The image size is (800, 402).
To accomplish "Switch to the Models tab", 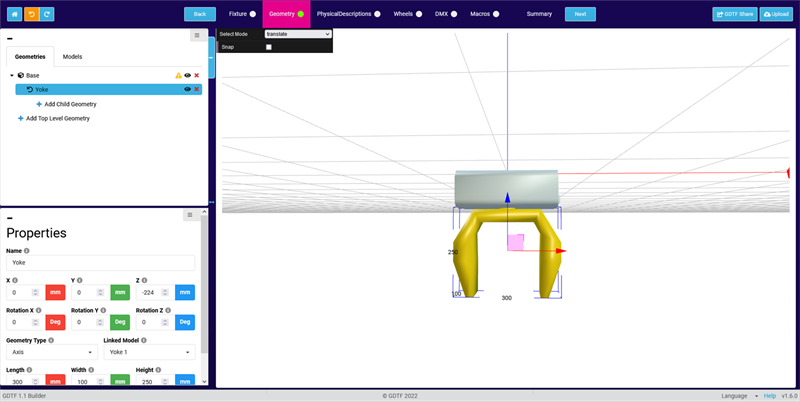I will (x=72, y=57).
